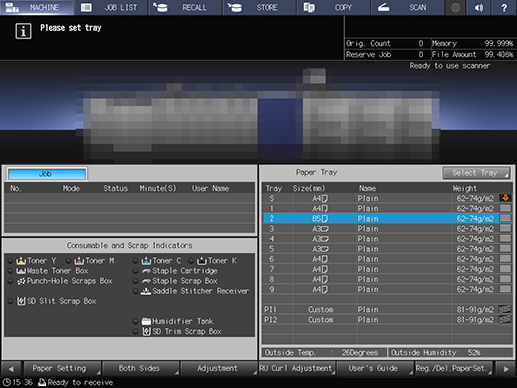The image size is (517, 388).
Task: Click the globe icon in top bar
Action: [x=455, y=7]
